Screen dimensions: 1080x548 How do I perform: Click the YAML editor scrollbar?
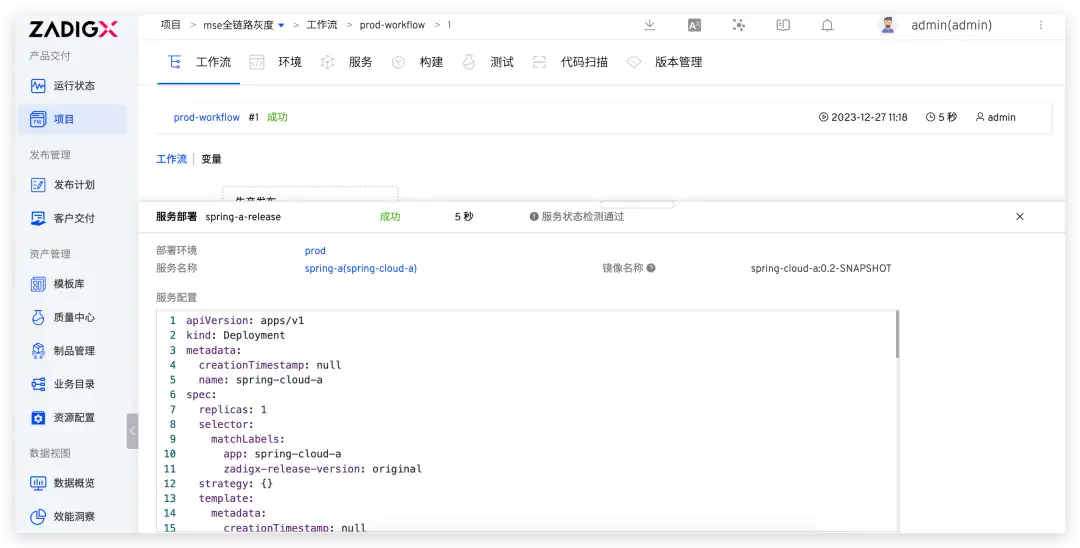897,335
